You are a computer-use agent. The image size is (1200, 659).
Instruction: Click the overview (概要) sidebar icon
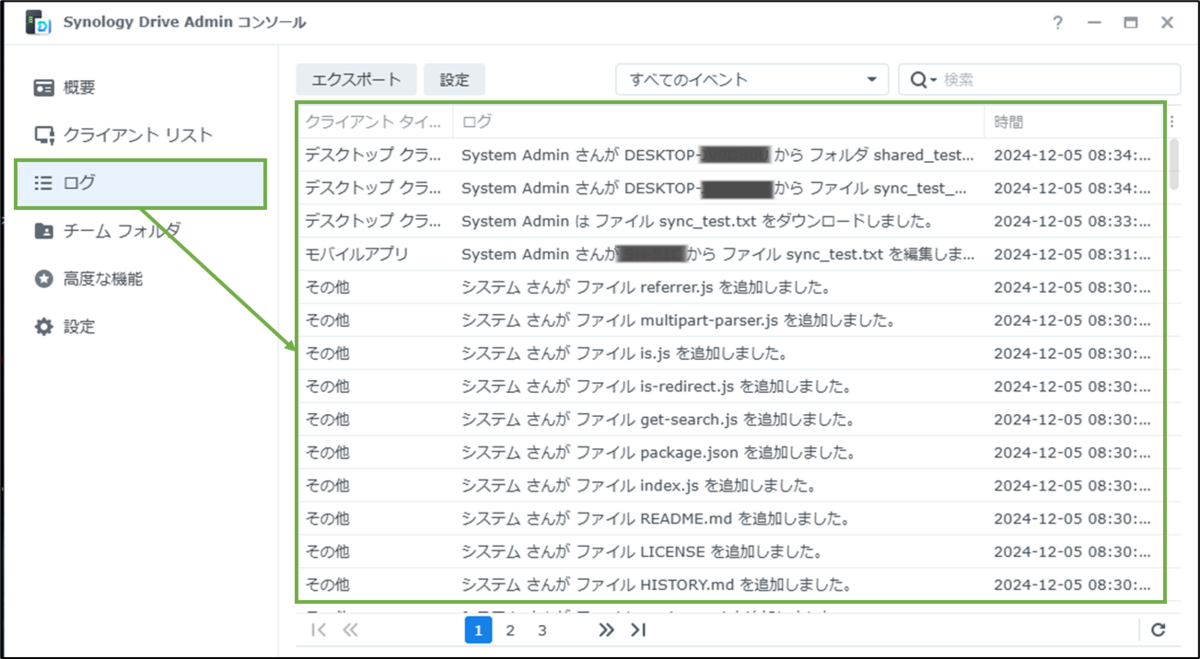coord(44,87)
